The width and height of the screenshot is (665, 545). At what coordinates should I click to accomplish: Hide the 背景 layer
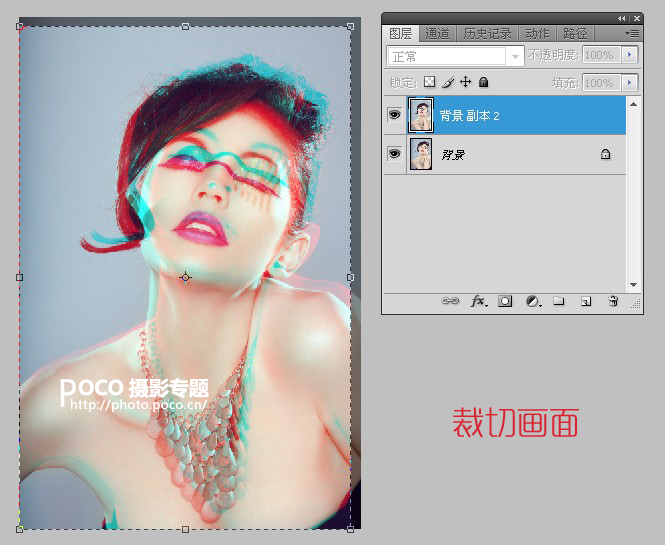(x=394, y=153)
